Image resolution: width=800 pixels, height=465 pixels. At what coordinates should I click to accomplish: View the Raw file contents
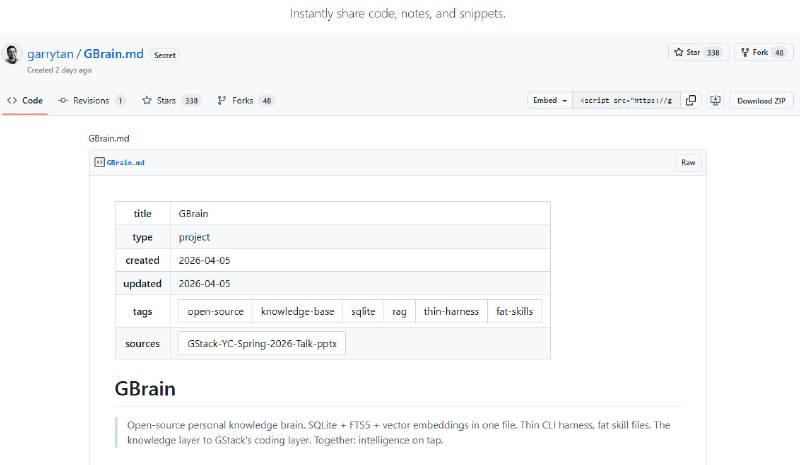pos(688,162)
